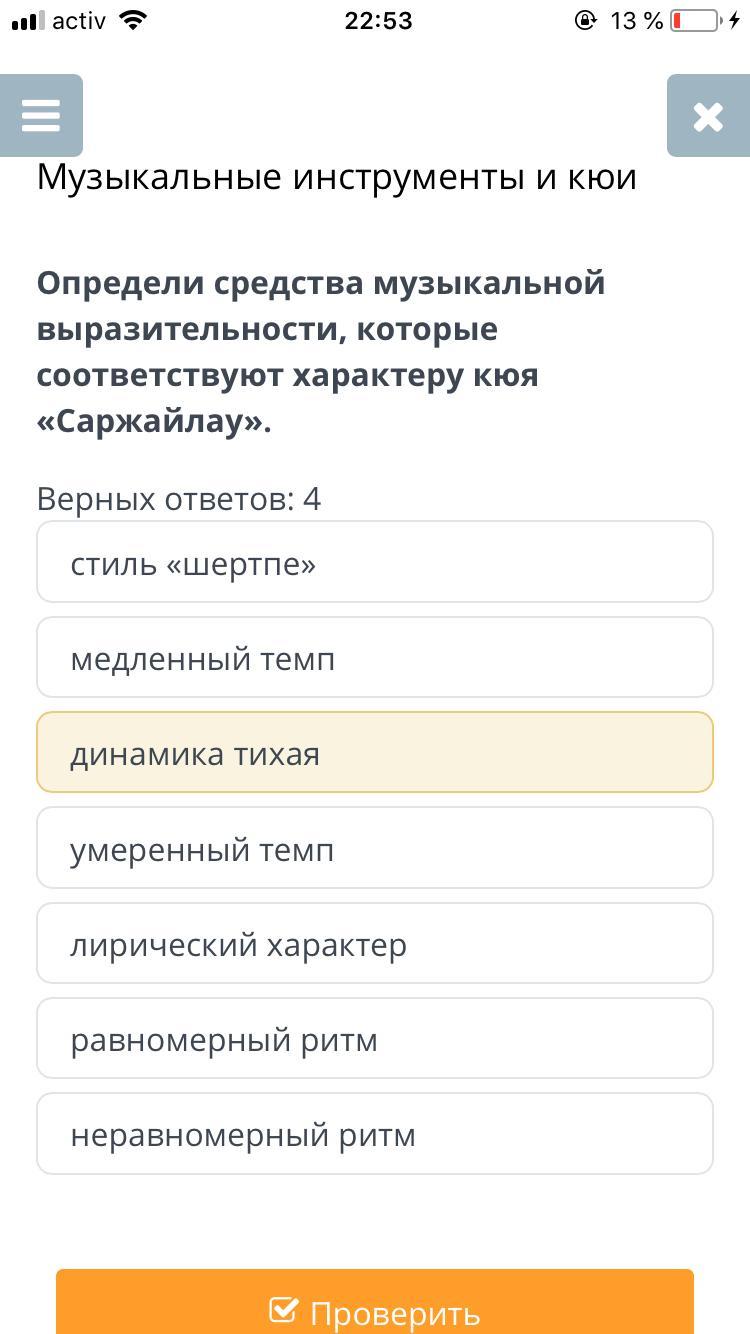
Task: Select answer равномерный ритм
Action: click(375, 1038)
